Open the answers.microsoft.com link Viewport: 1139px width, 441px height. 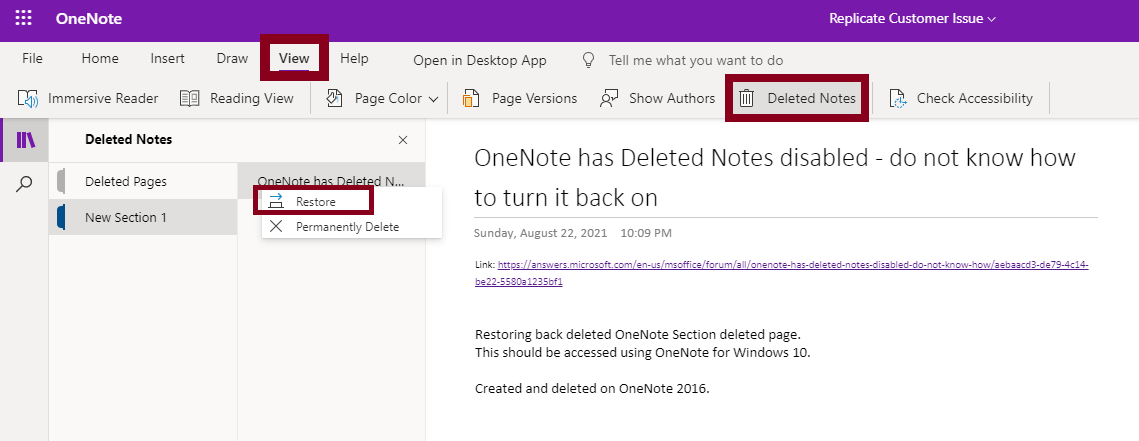[x=782, y=273]
